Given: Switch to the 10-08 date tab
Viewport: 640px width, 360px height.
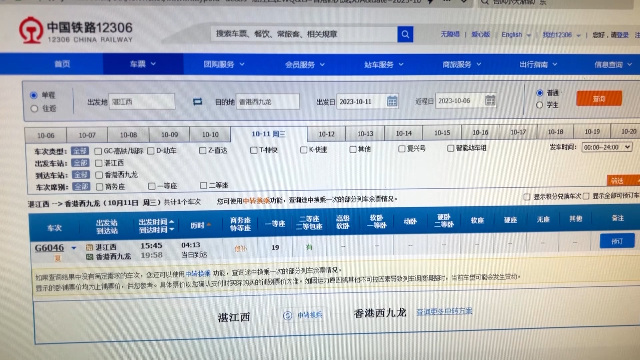Looking at the screenshot, I should tap(128, 135).
